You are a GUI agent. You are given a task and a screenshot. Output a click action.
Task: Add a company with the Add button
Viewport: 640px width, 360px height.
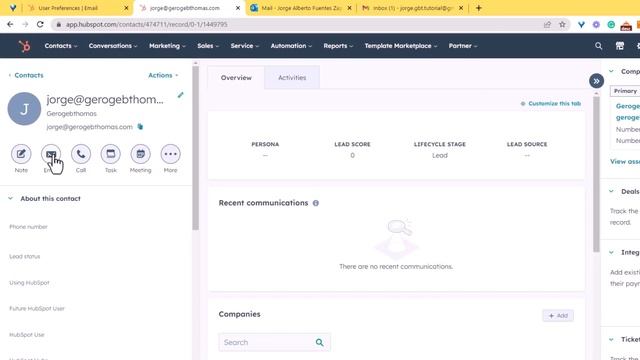click(x=558, y=316)
